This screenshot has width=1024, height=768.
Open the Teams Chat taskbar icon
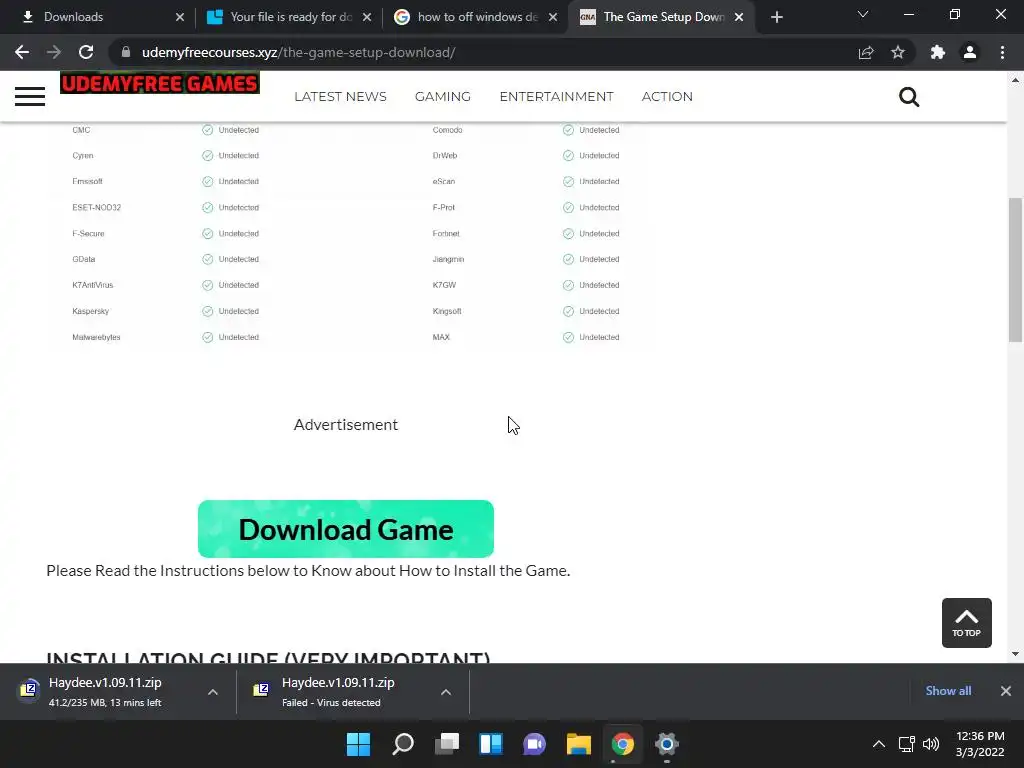tap(534, 744)
